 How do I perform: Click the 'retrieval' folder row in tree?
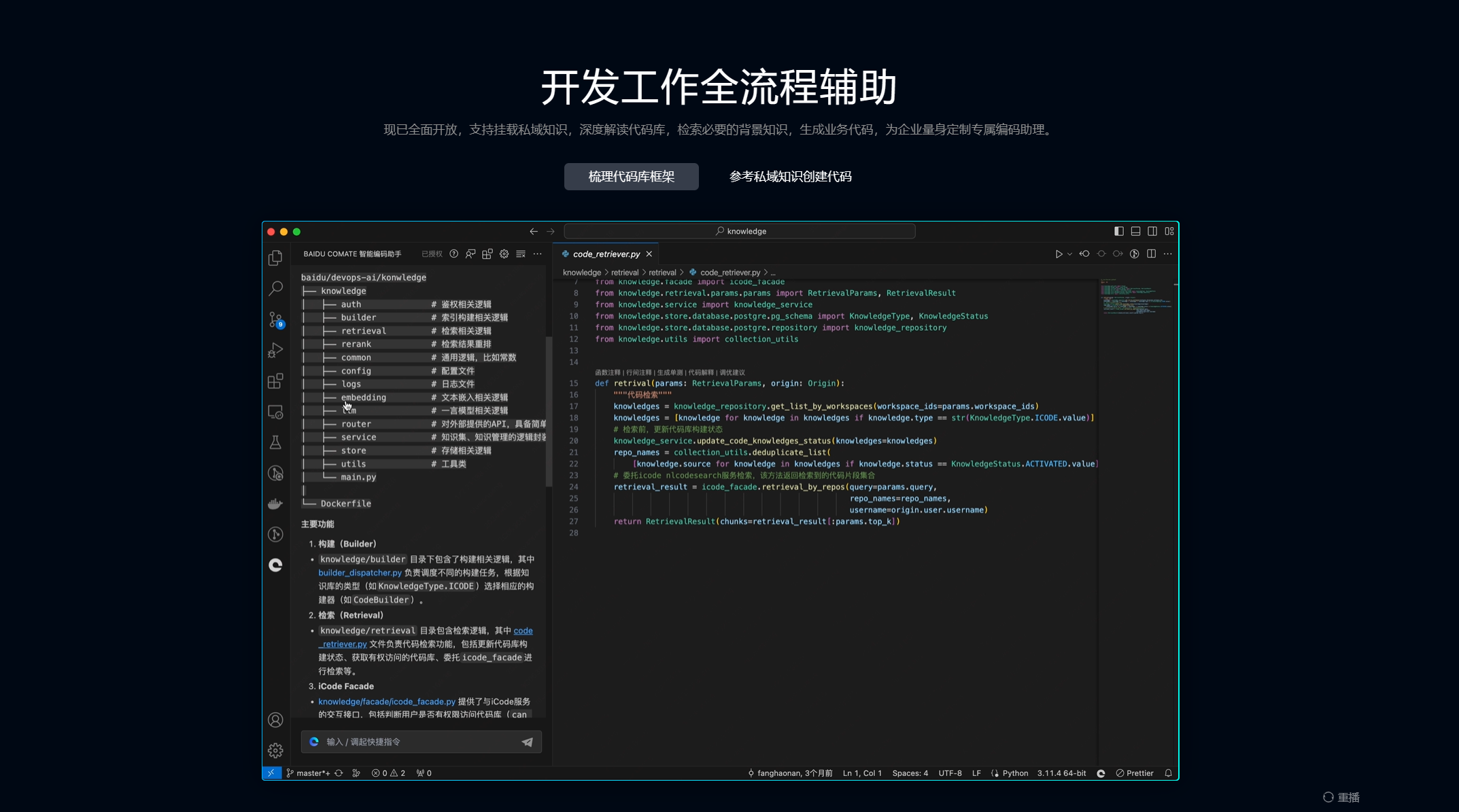[363, 331]
